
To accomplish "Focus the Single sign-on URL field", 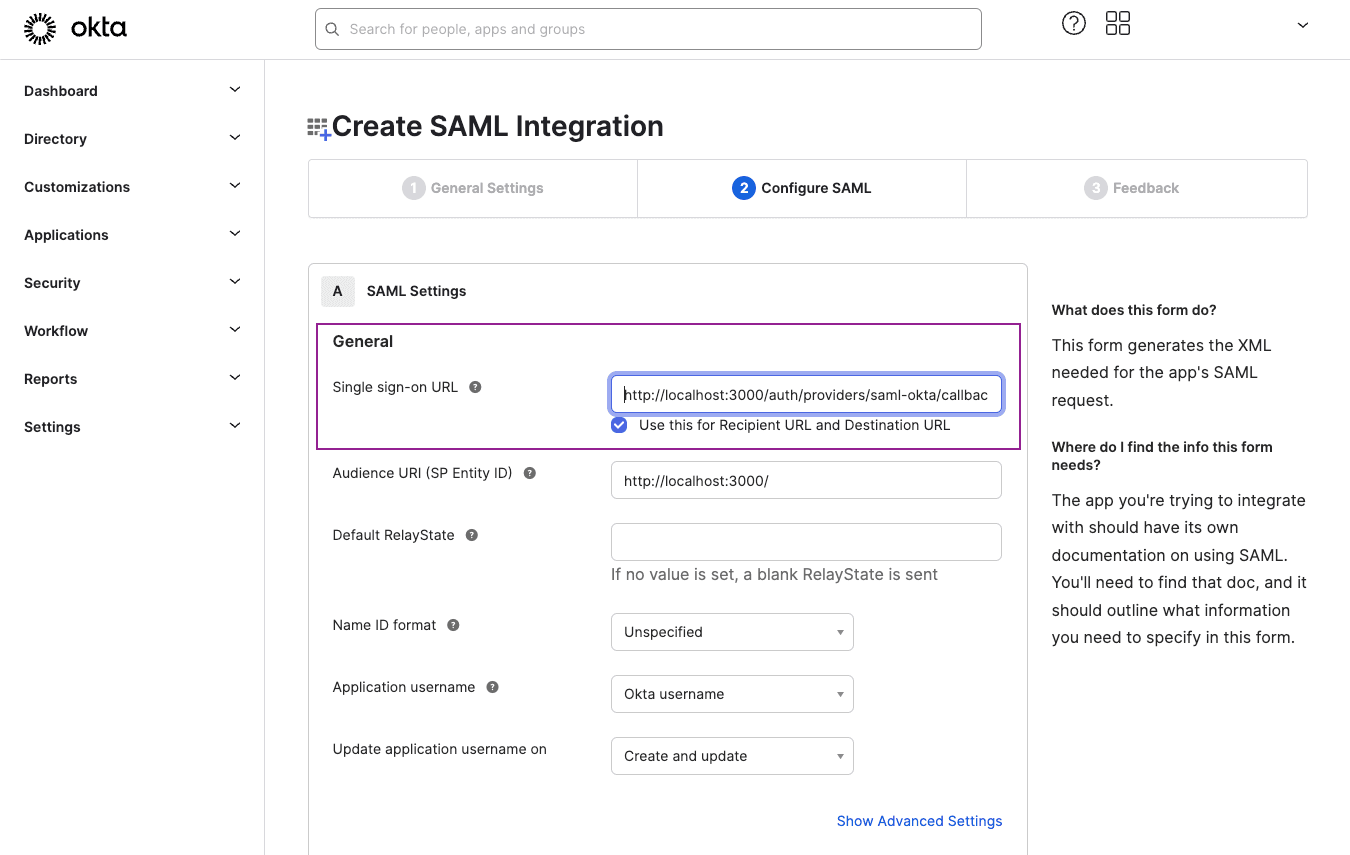I will point(806,395).
